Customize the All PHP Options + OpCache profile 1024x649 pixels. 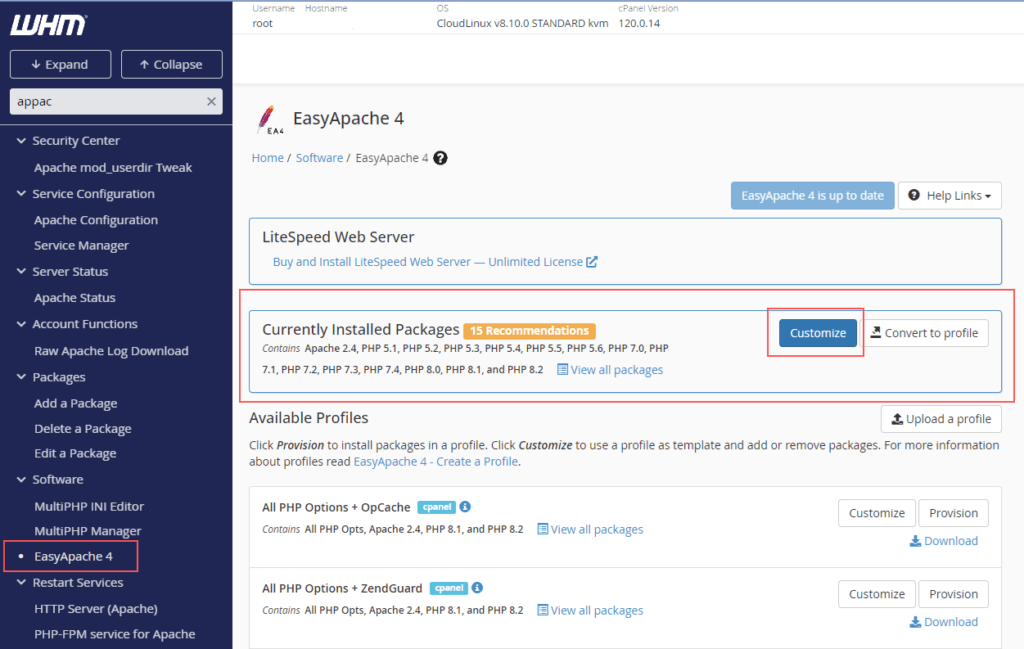876,513
